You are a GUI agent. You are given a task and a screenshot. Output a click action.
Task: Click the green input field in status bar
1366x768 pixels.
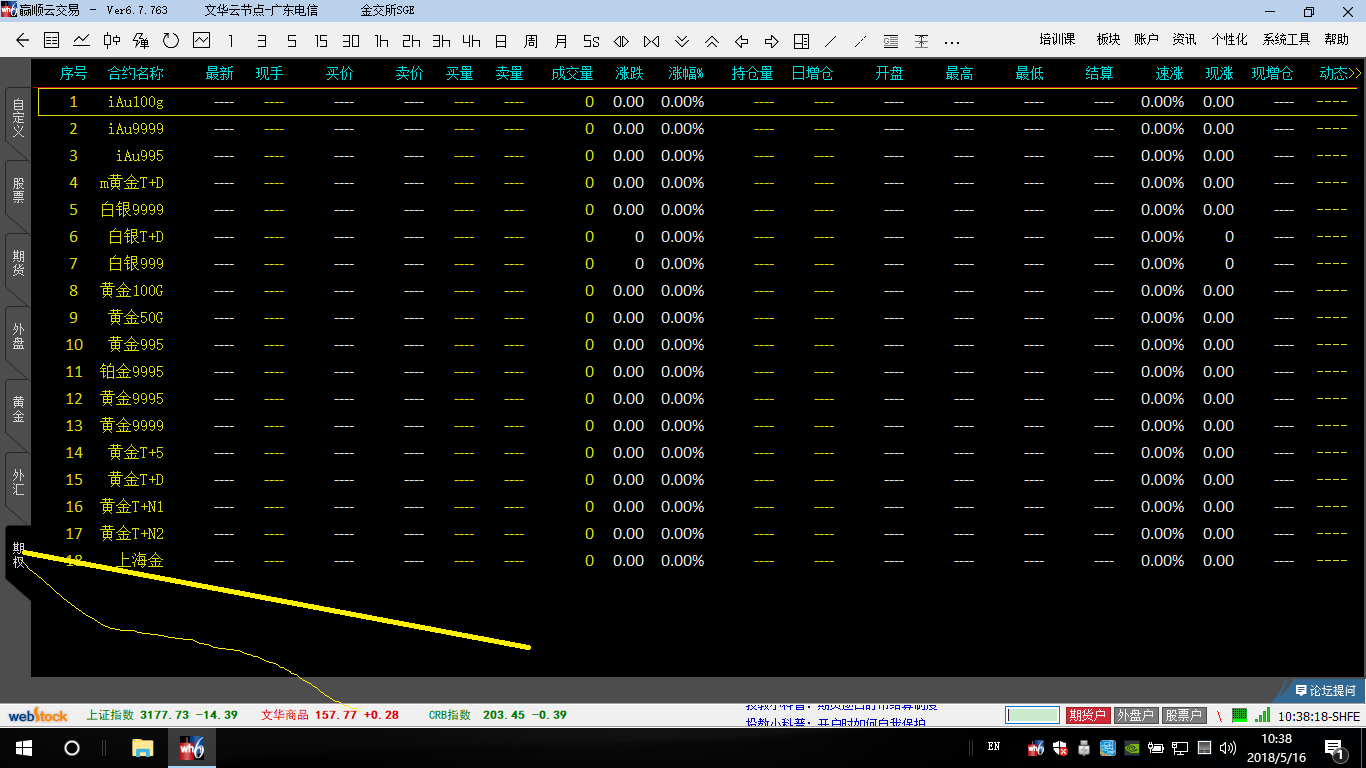pyautogui.click(x=1032, y=715)
